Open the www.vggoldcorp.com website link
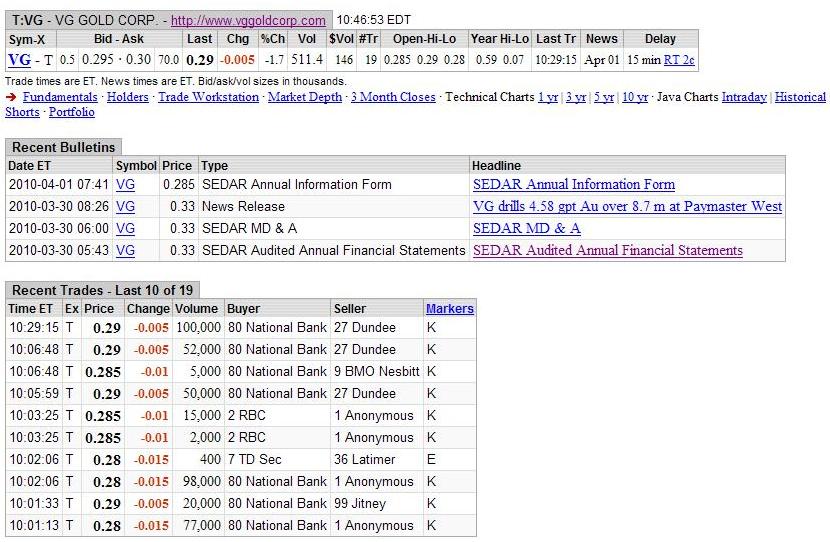 [248, 20]
